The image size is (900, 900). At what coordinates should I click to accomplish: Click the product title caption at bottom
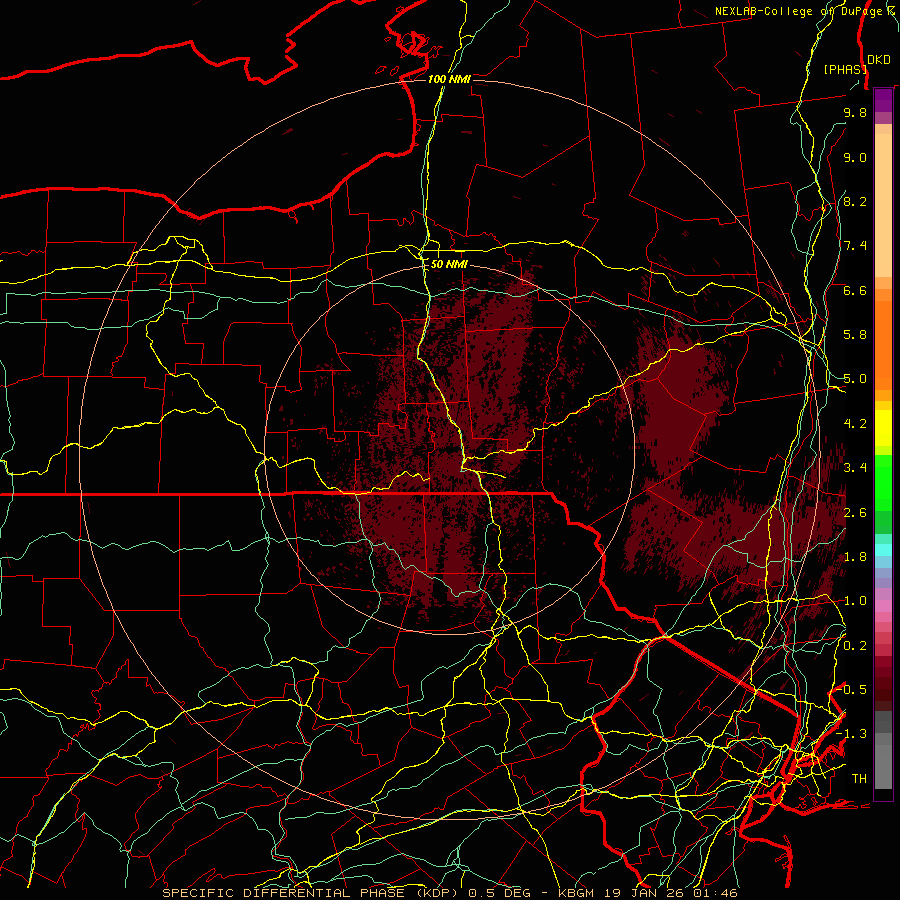pos(450,893)
